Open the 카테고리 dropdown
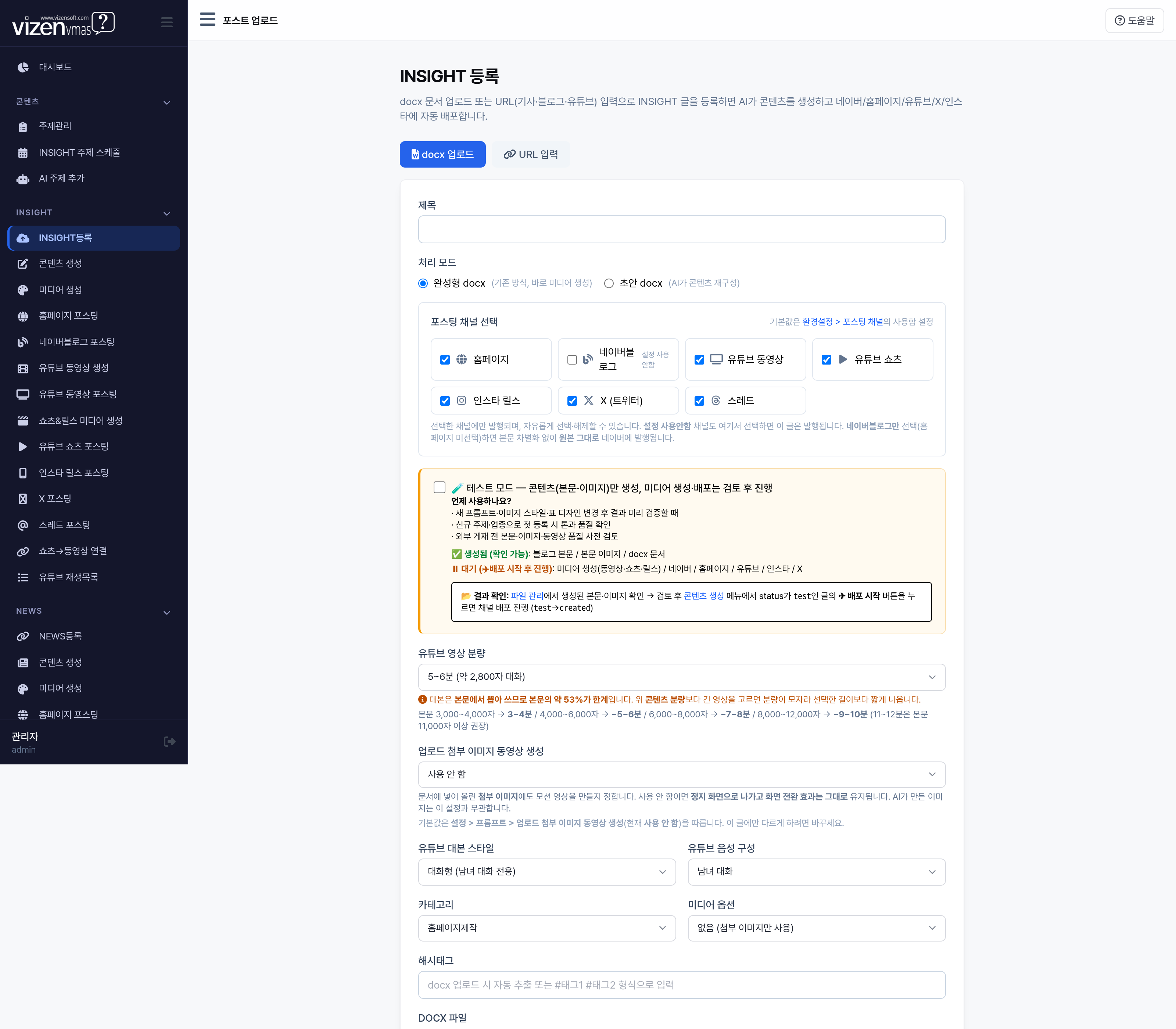The width and height of the screenshot is (1176, 1029). click(x=547, y=928)
